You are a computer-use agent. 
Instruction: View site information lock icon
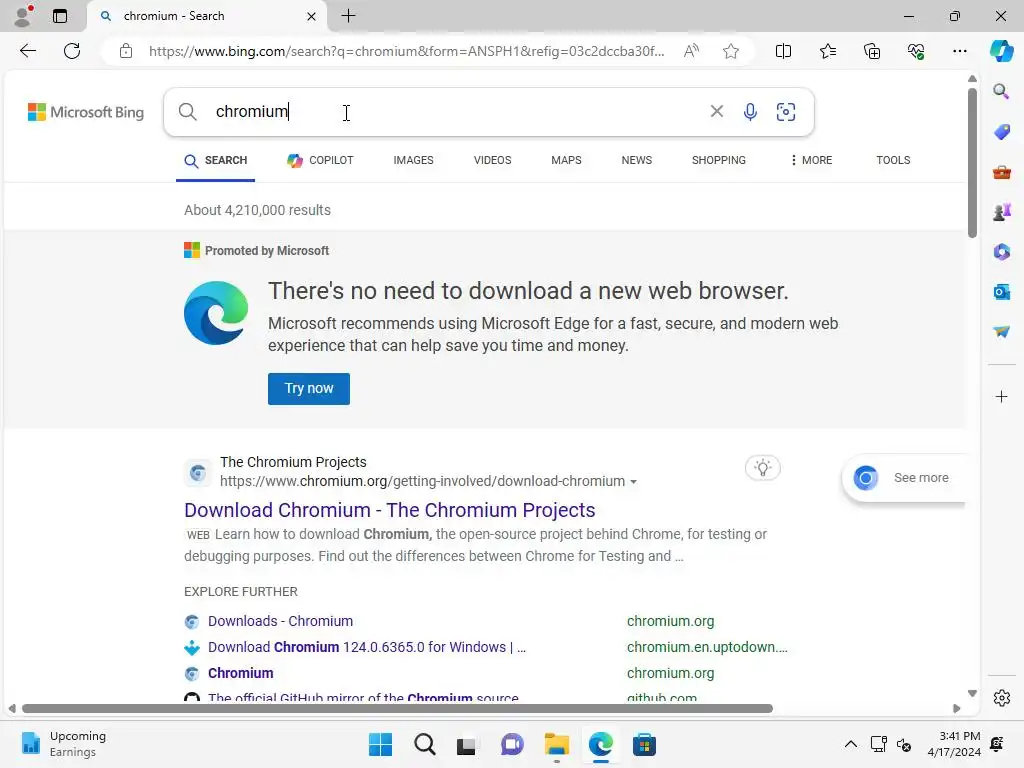click(x=126, y=51)
